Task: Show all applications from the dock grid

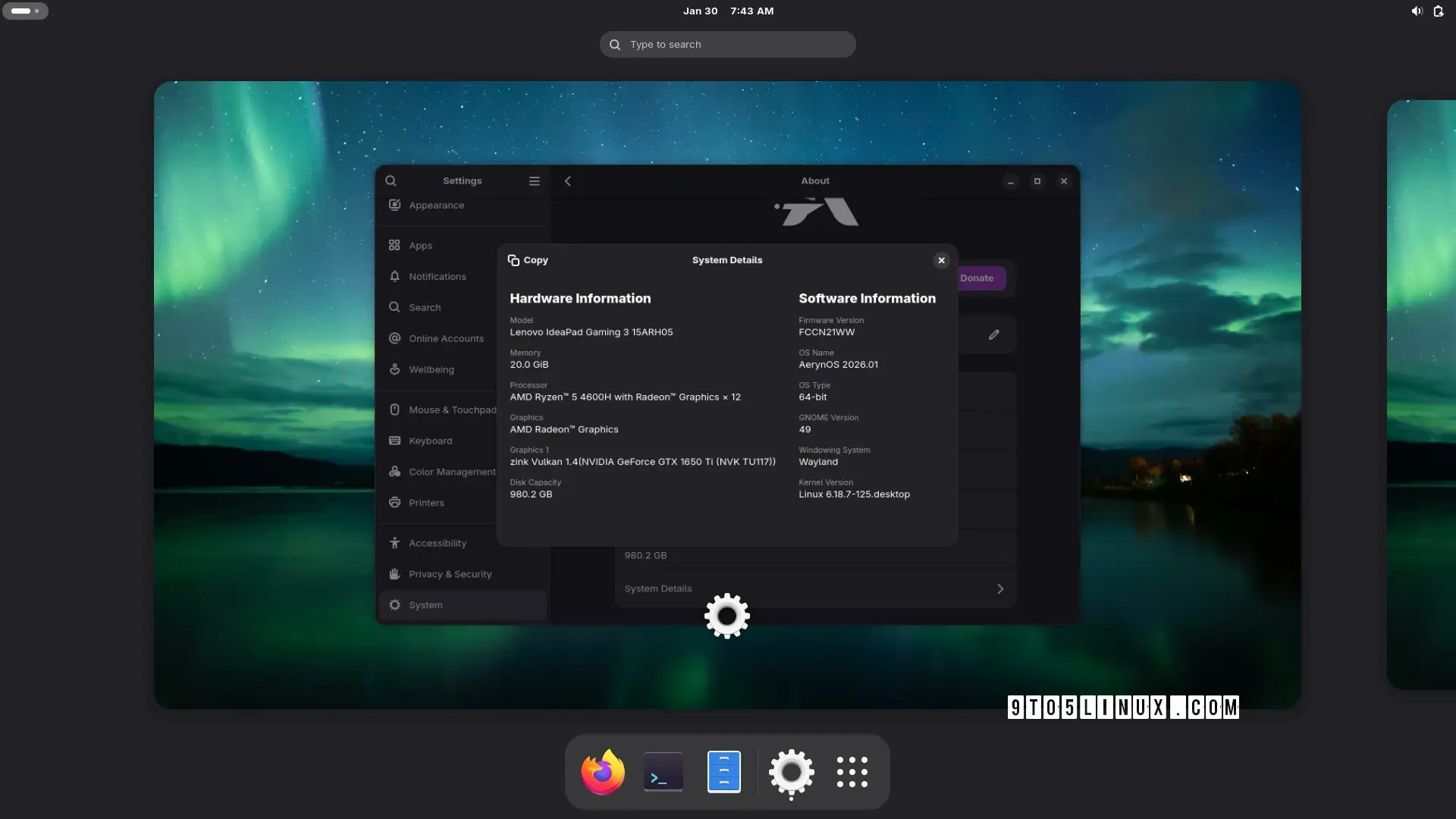Action: (852, 771)
